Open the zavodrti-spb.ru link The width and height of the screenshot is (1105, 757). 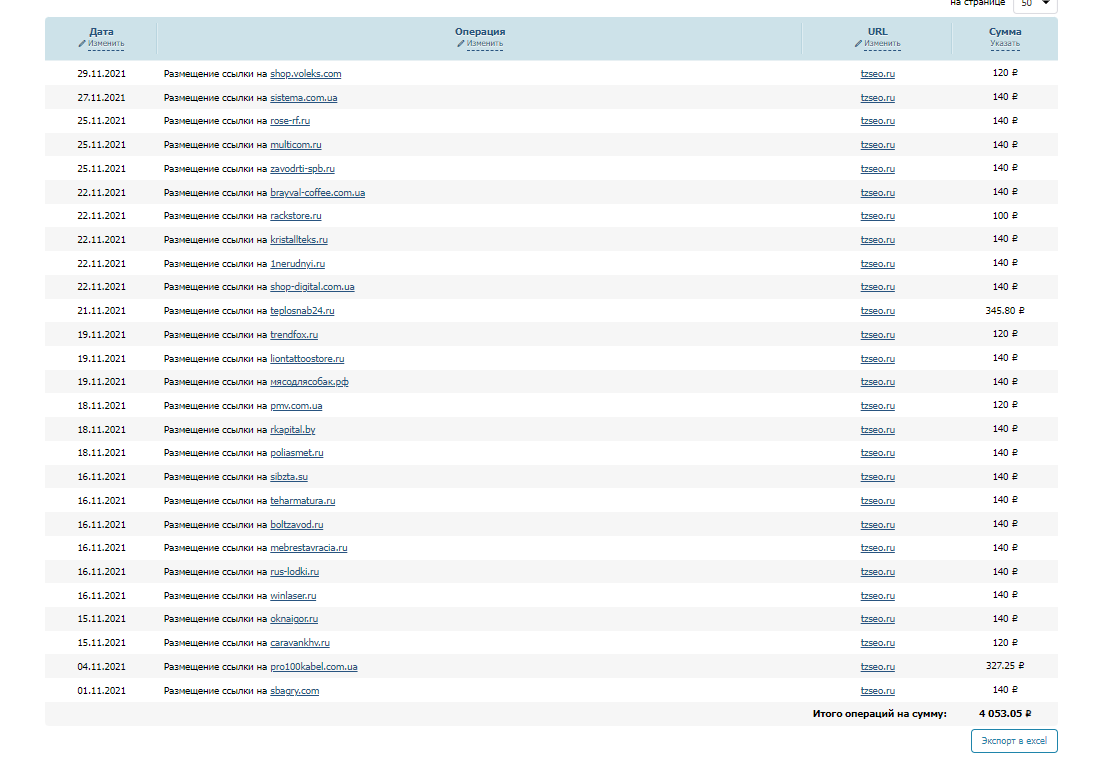point(302,169)
